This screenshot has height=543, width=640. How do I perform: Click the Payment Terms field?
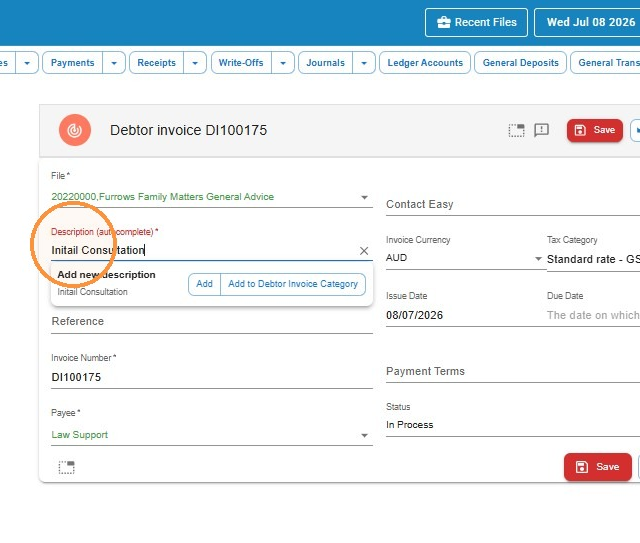513,371
